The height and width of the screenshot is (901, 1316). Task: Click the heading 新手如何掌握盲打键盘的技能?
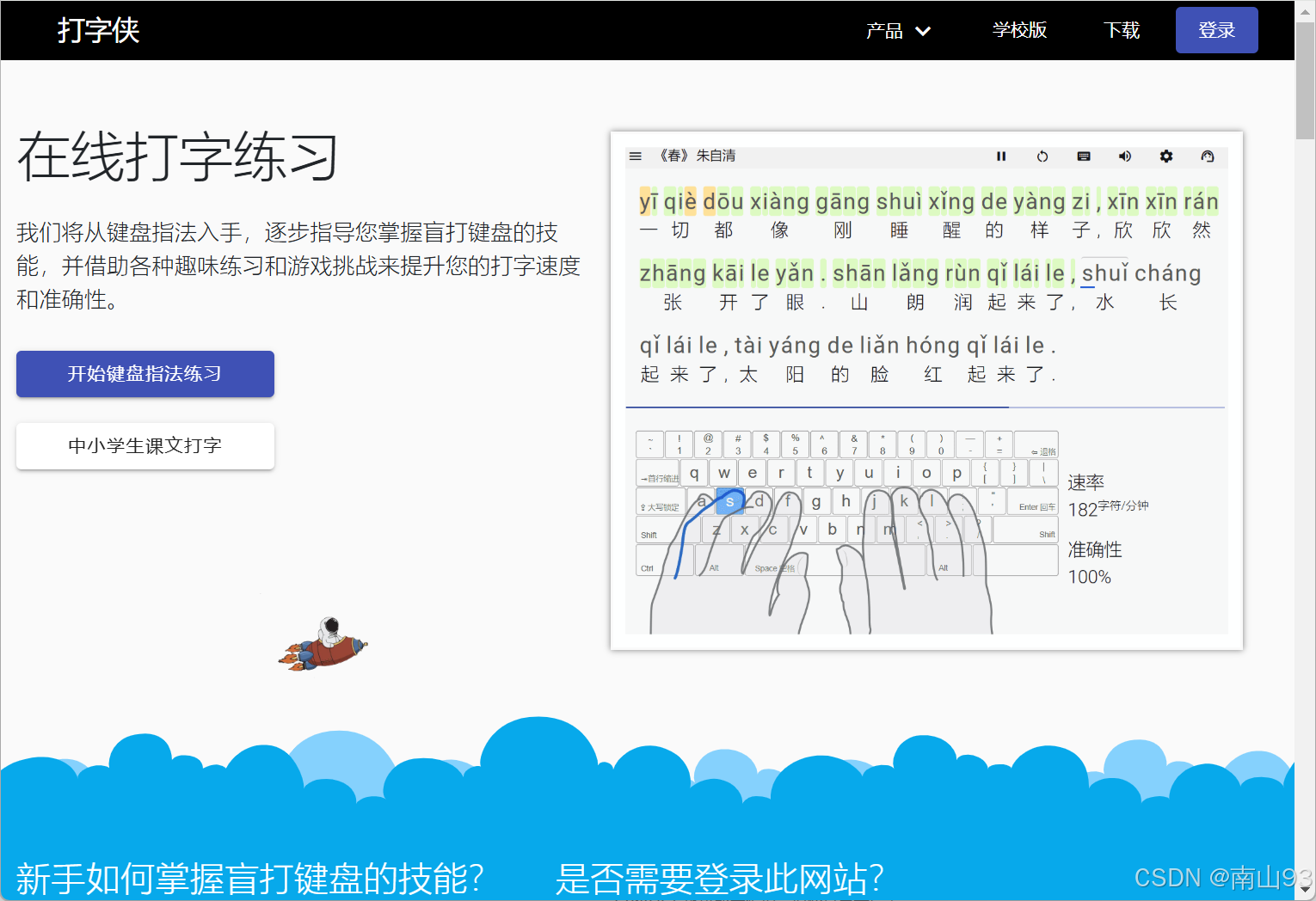(250, 879)
